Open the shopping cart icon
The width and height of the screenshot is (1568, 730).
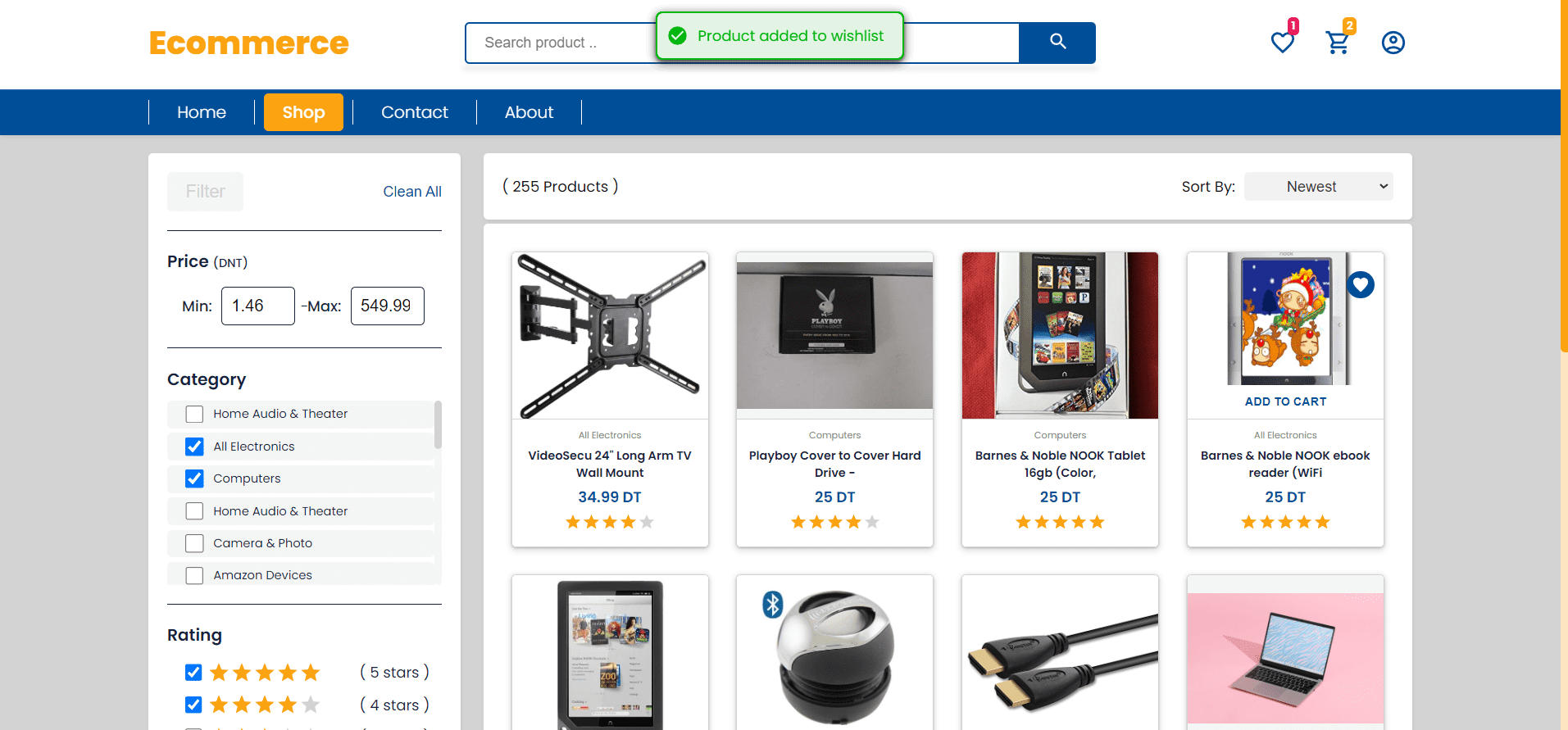tap(1338, 43)
